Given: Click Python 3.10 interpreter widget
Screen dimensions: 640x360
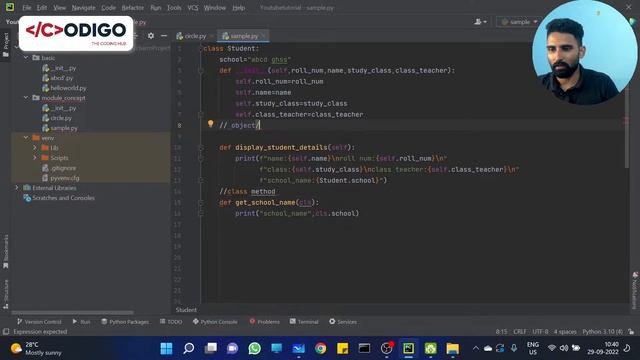Looking at the screenshot, I should [x=602, y=331].
